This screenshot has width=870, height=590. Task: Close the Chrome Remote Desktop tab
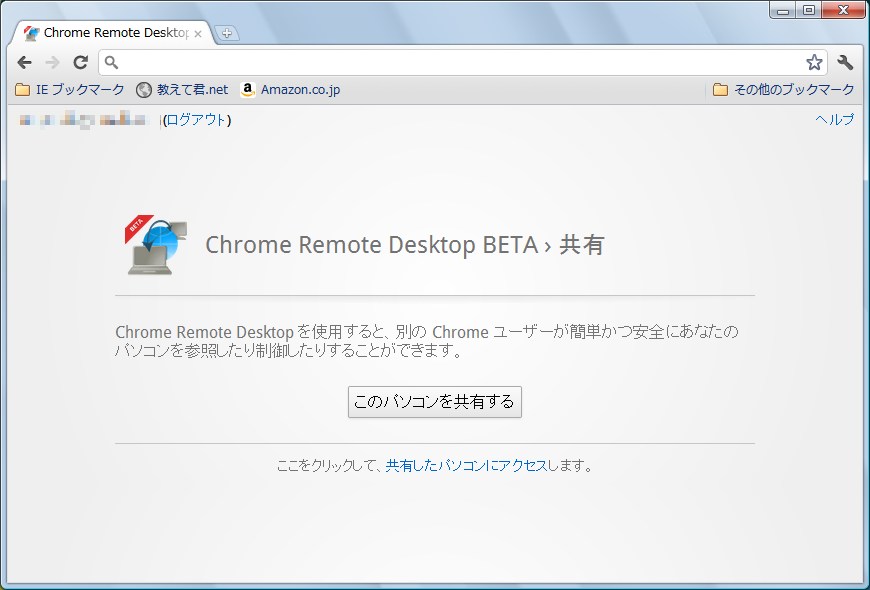point(198,34)
